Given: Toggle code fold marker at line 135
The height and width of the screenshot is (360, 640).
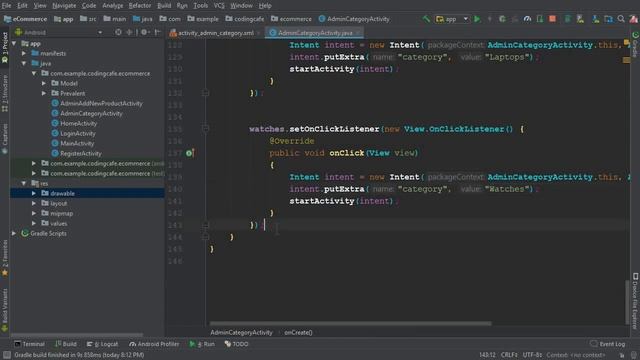Looking at the screenshot, I should coord(205,129).
